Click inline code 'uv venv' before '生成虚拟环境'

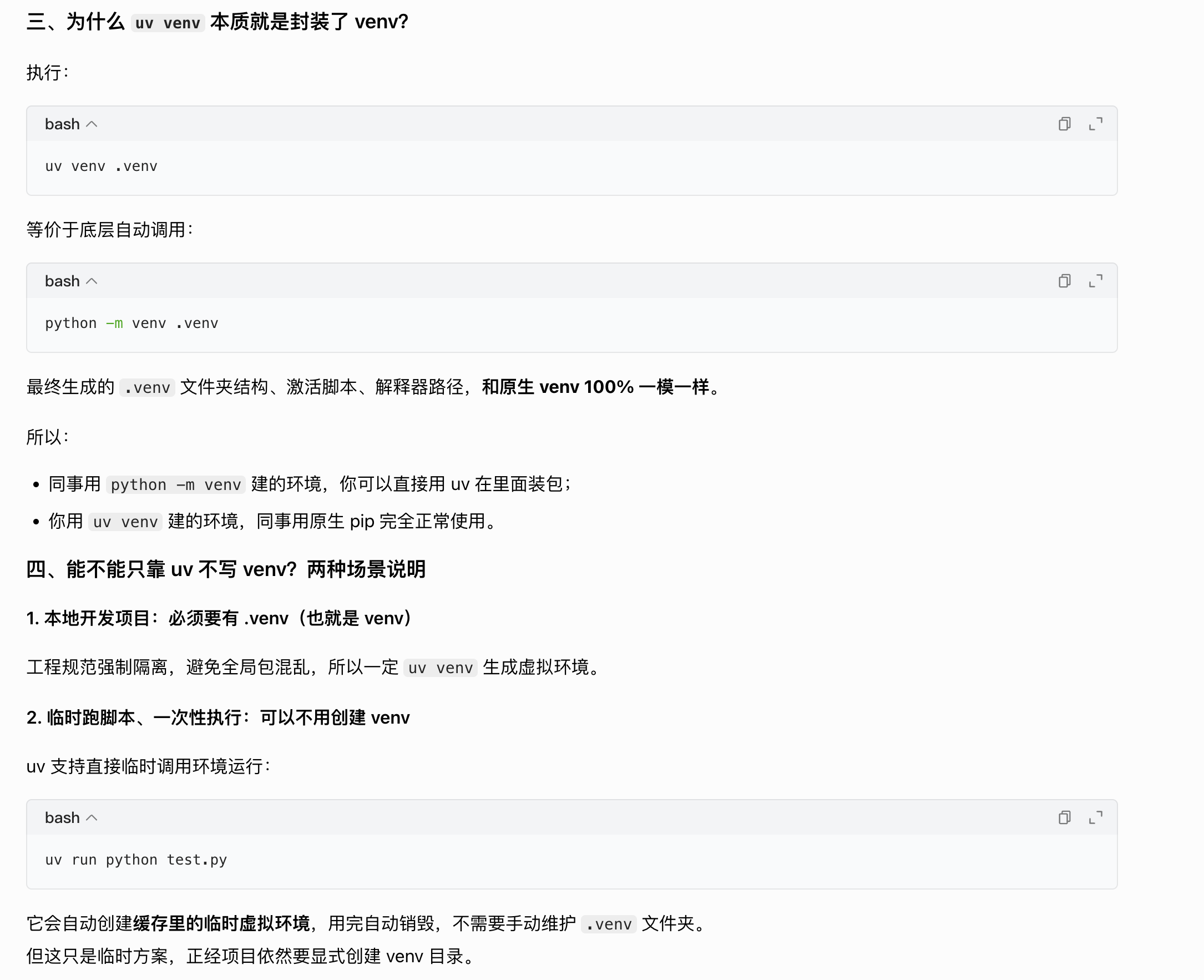click(441, 668)
